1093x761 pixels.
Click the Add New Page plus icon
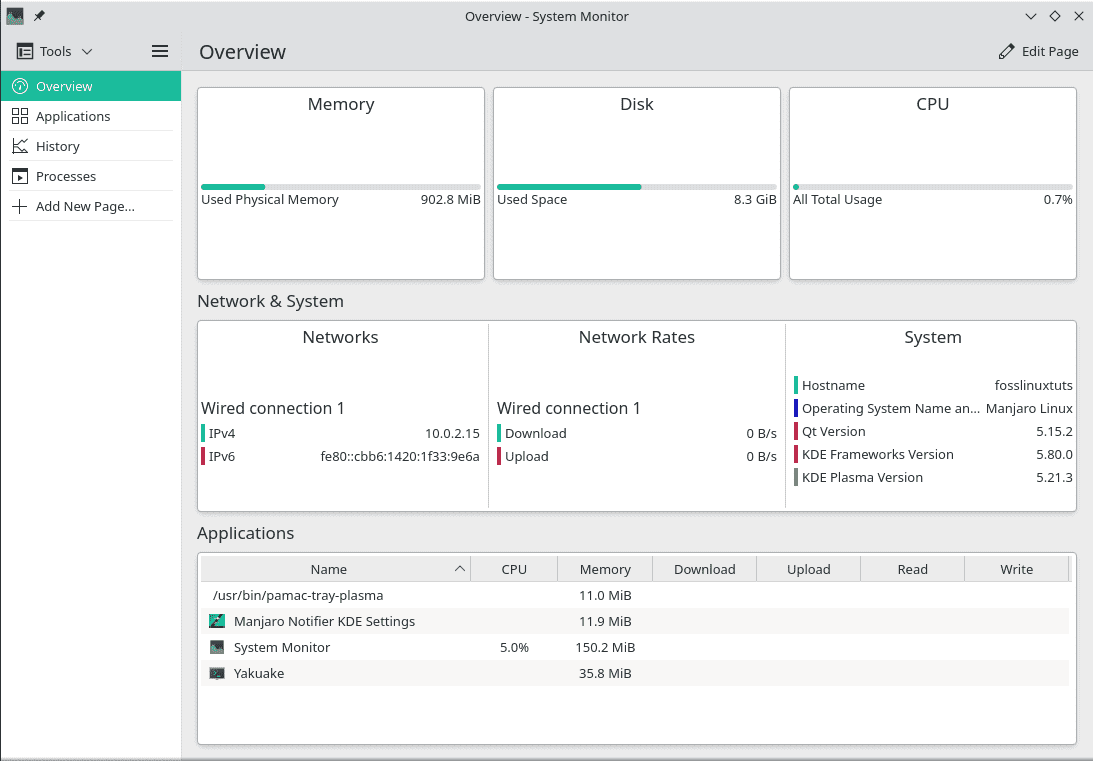tap(19, 206)
